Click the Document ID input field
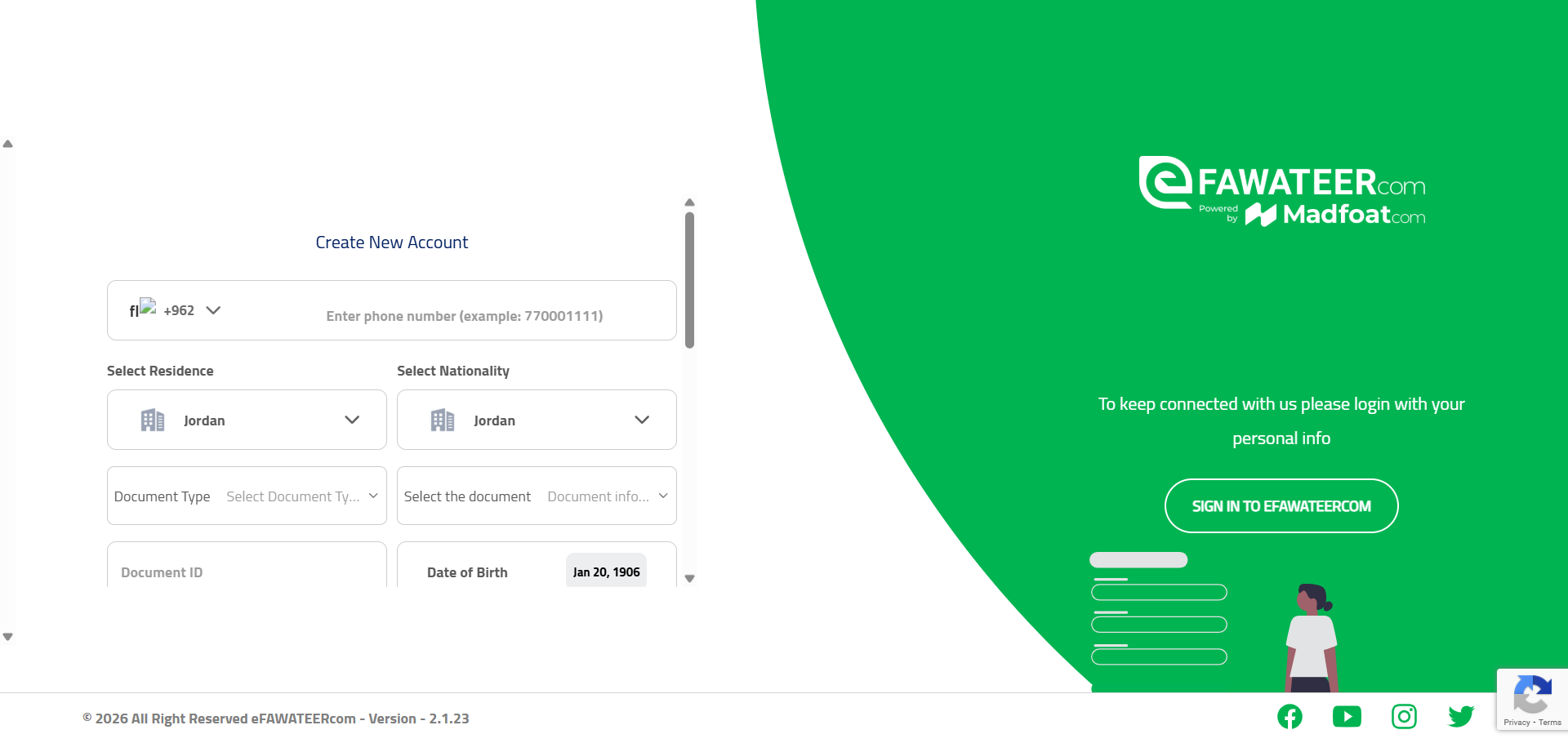Screen dimensions: 1568x743 pyautogui.click(x=247, y=572)
